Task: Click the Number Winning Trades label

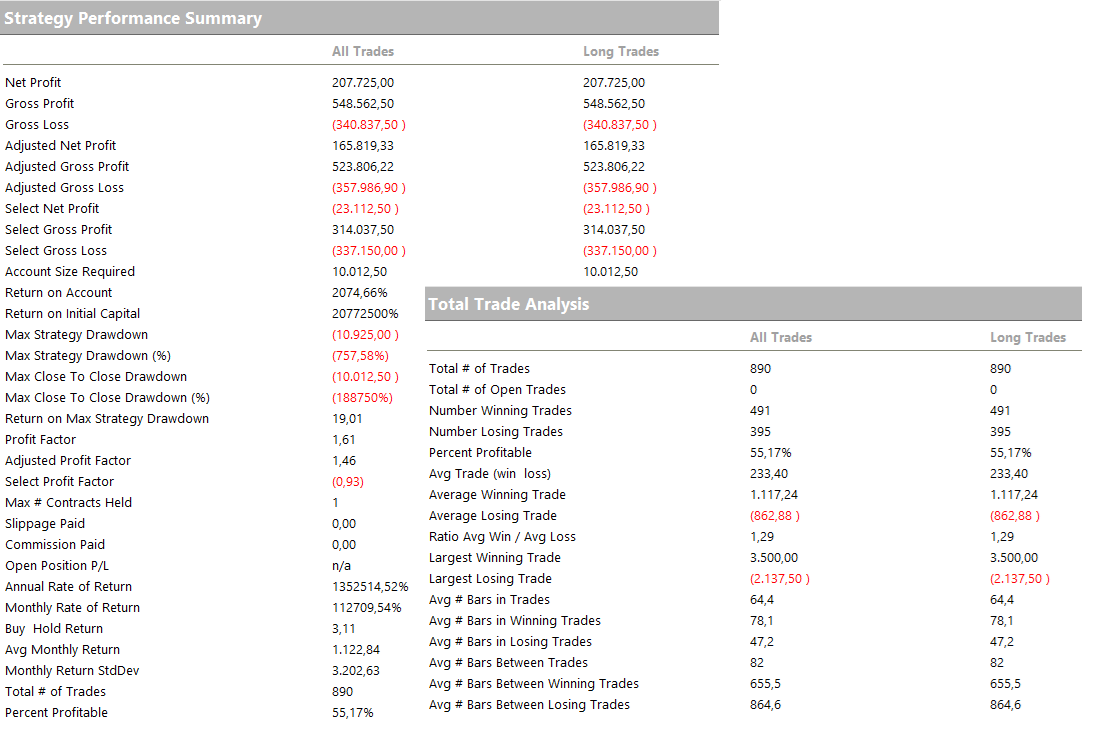Action: pyautogui.click(x=500, y=411)
